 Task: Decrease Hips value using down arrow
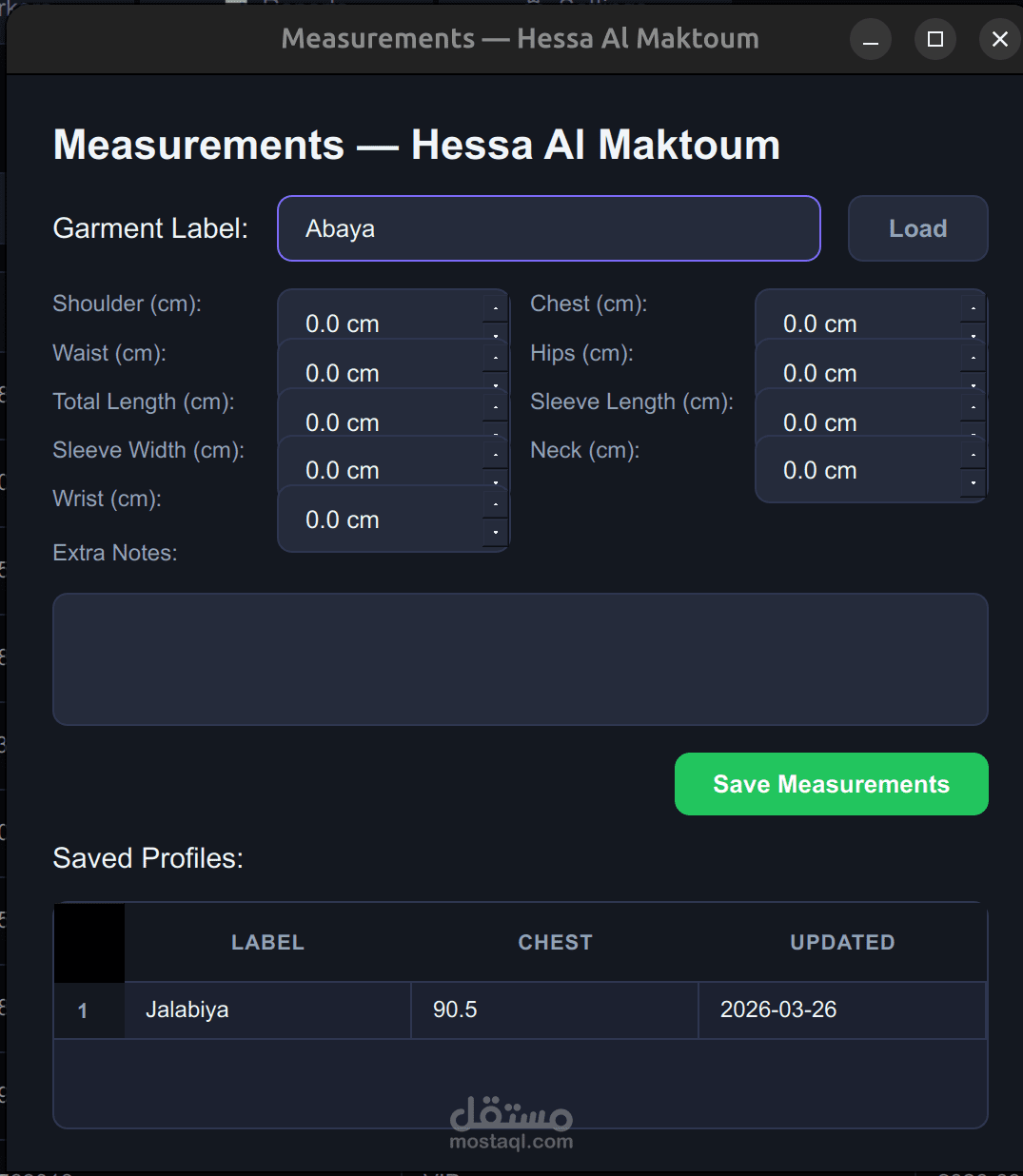click(974, 384)
